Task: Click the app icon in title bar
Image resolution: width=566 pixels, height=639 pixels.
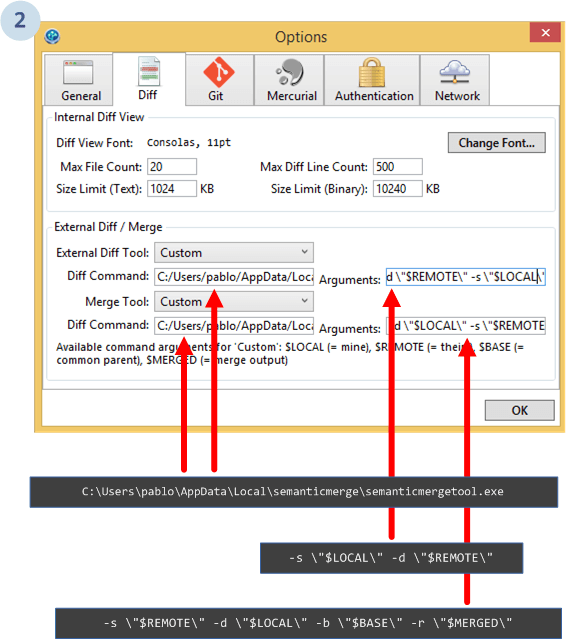Action: [x=52, y=36]
